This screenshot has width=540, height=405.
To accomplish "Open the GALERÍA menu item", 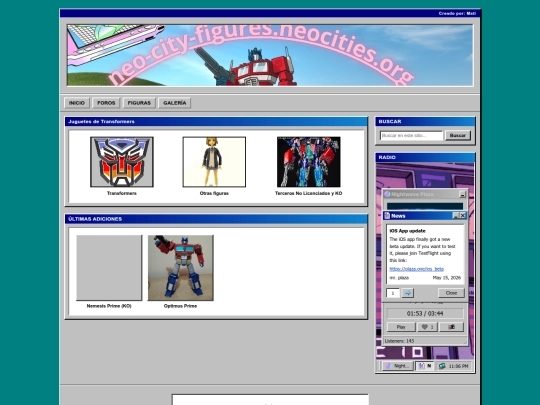I will point(175,103).
